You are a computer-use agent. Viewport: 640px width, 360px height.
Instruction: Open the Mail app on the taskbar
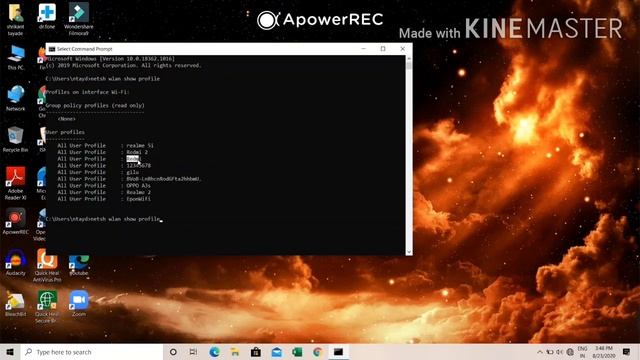point(276,352)
